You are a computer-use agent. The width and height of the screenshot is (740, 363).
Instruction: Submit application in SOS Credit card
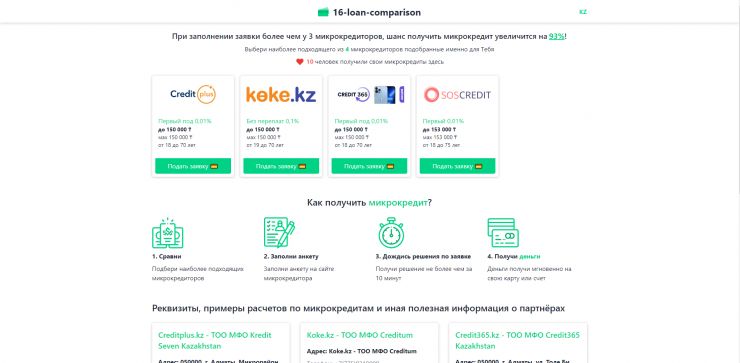pos(457,166)
